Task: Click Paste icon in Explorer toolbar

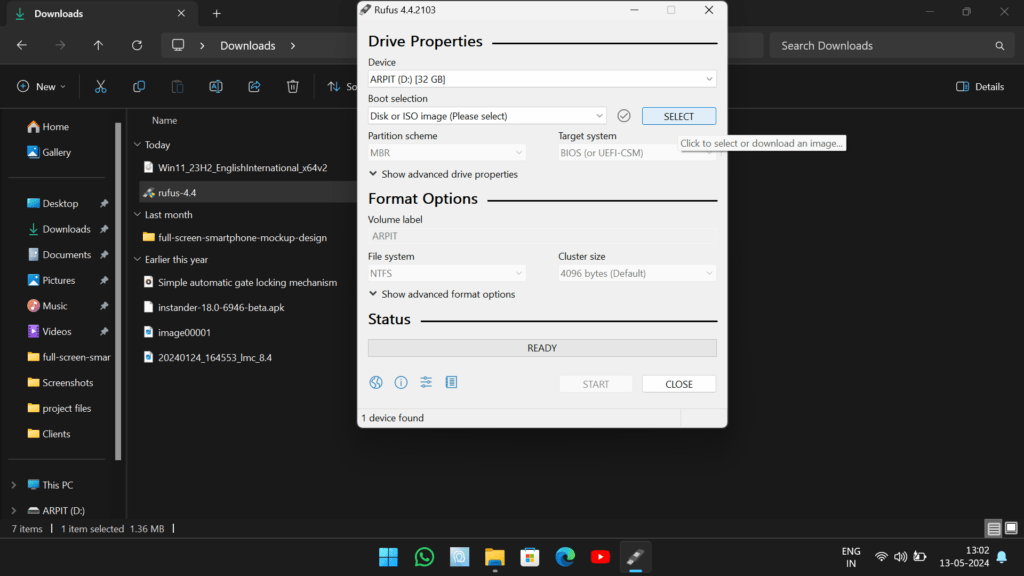Action: coord(177,86)
